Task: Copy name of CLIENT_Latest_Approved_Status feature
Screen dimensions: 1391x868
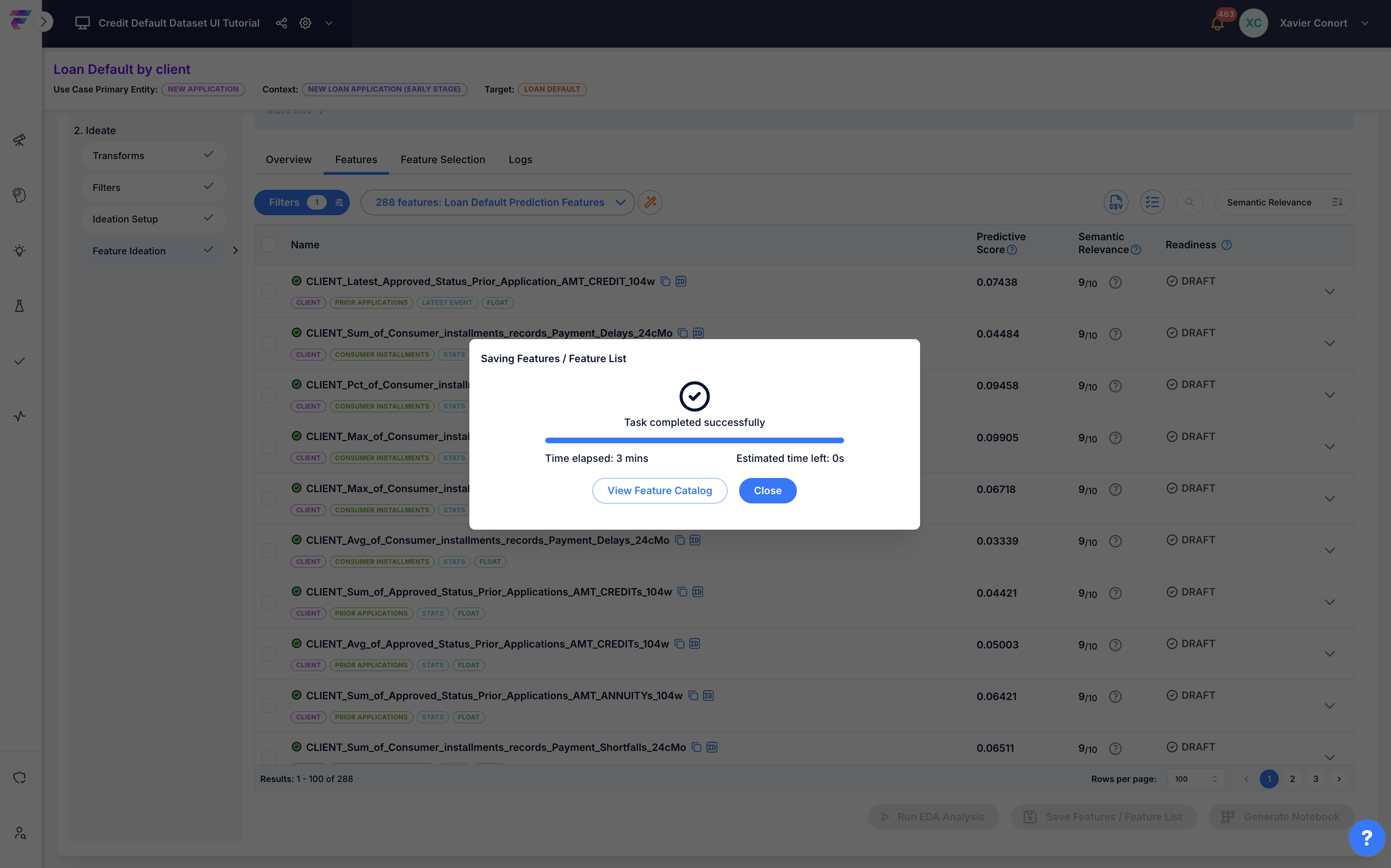Action: 665,281
